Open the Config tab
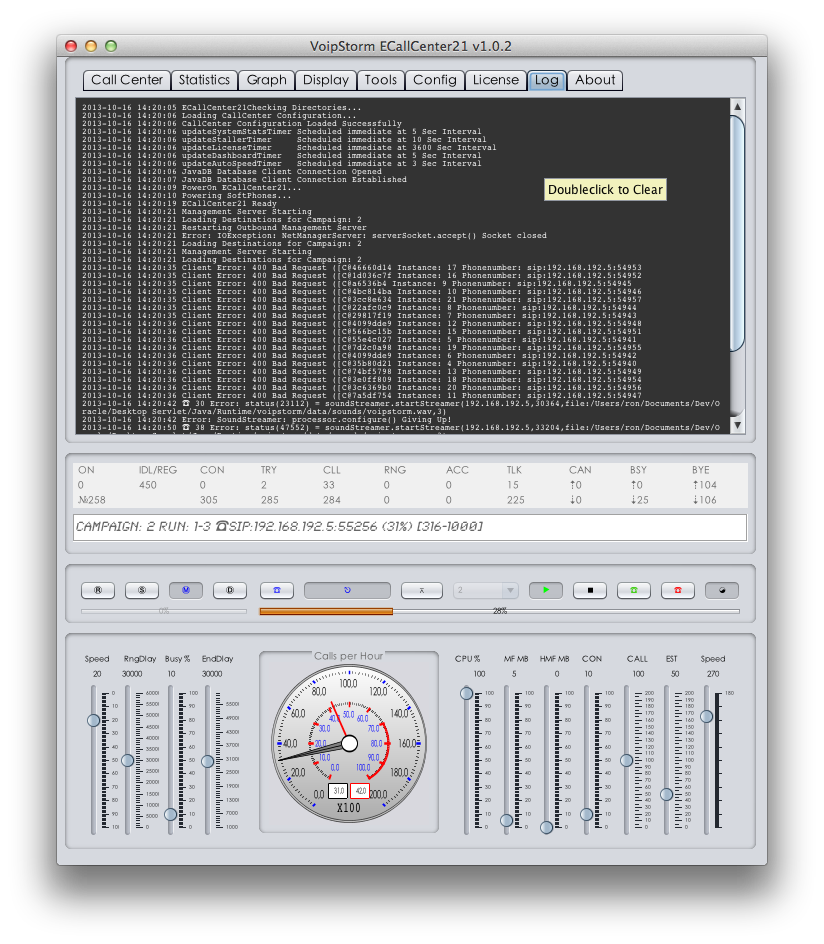Image resolution: width=824 pixels, height=944 pixels. 435,80
